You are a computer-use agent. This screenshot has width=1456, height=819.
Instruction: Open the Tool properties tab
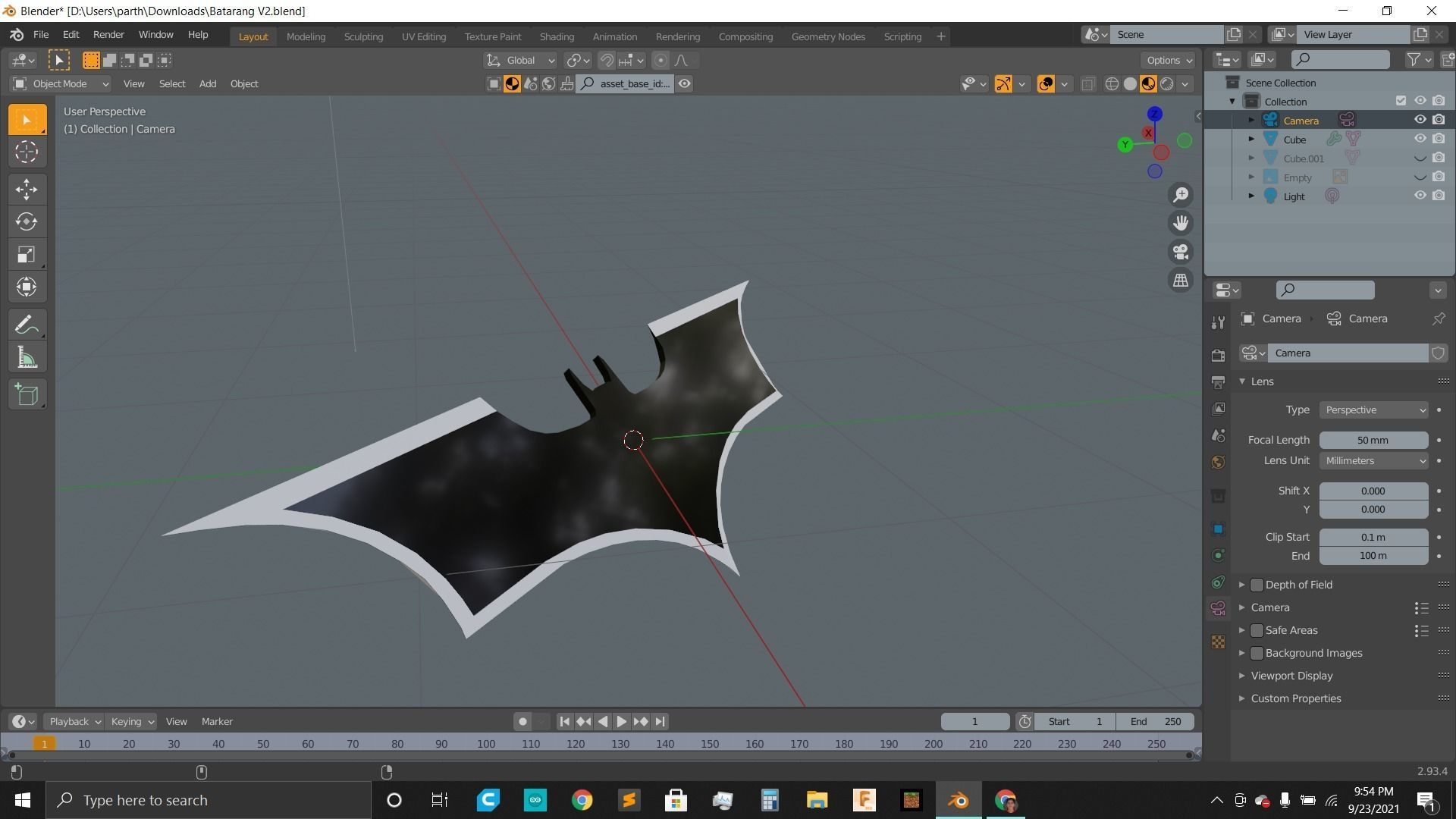coord(1218,322)
